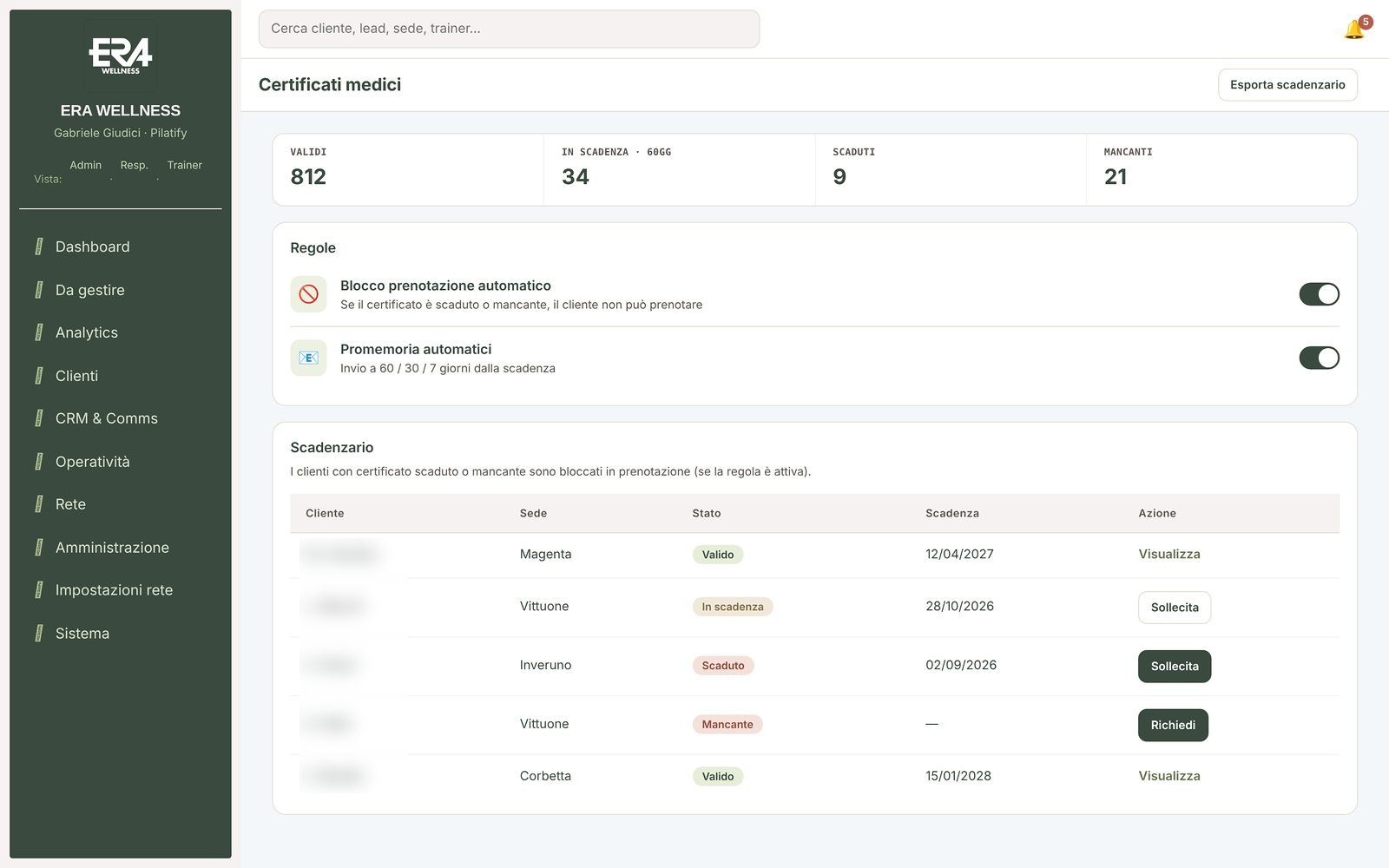Disable Blocco prenotazione automatico switch
Screen dimensions: 1389x868
[x=1319, y=294]
